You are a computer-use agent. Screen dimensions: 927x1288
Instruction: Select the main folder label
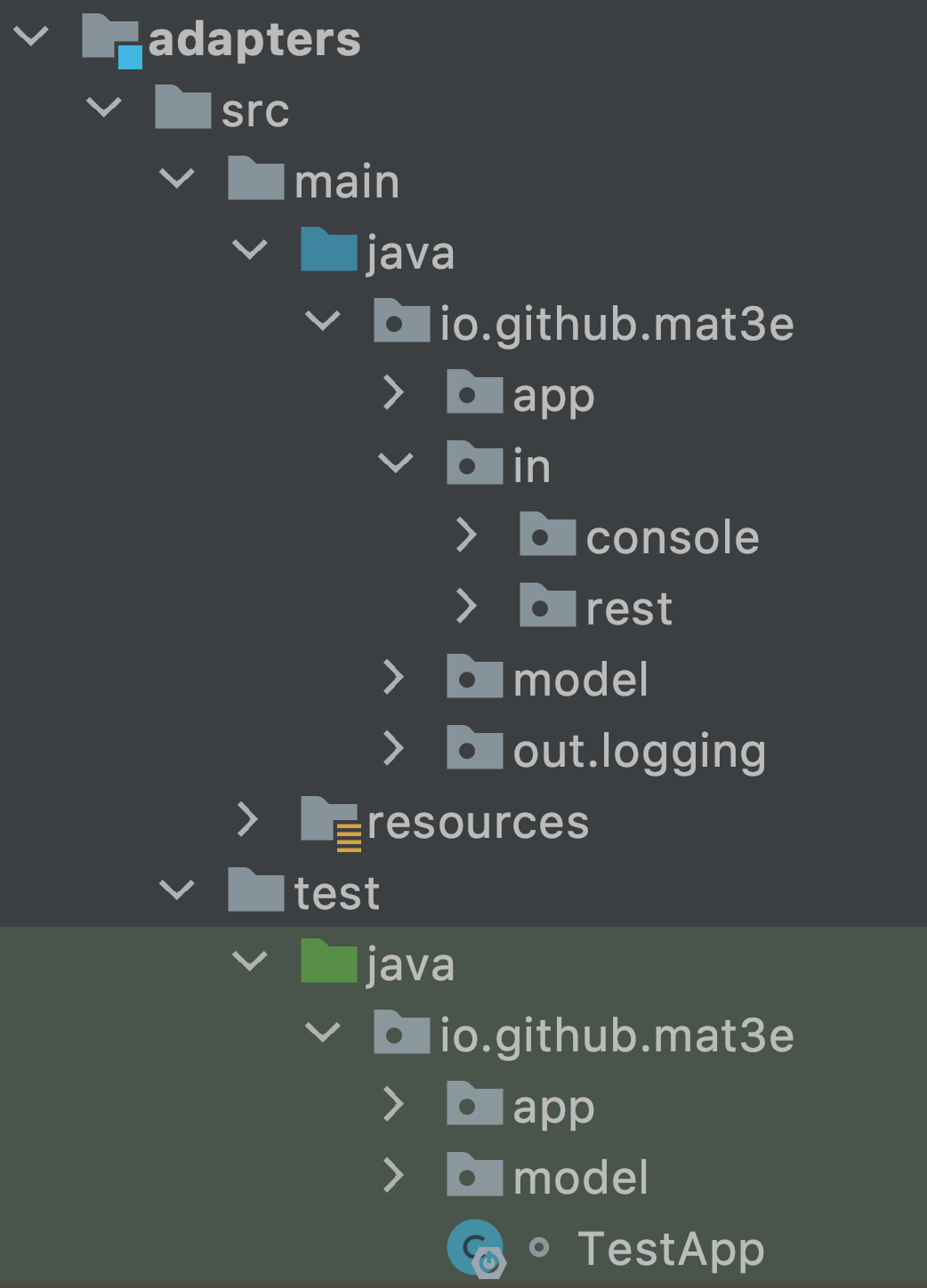(347, 181)
